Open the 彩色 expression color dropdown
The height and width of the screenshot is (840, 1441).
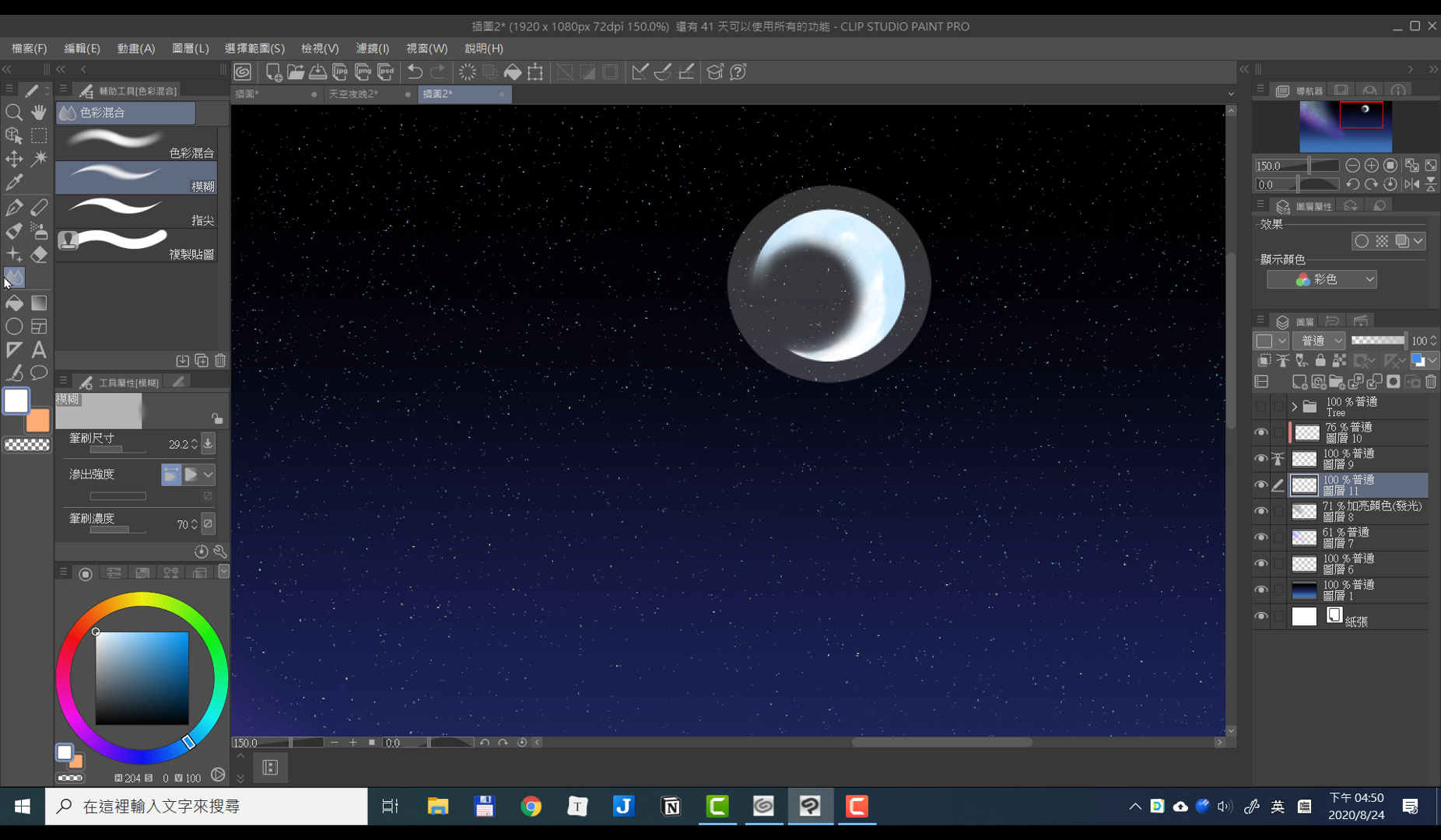[1322, 279]
